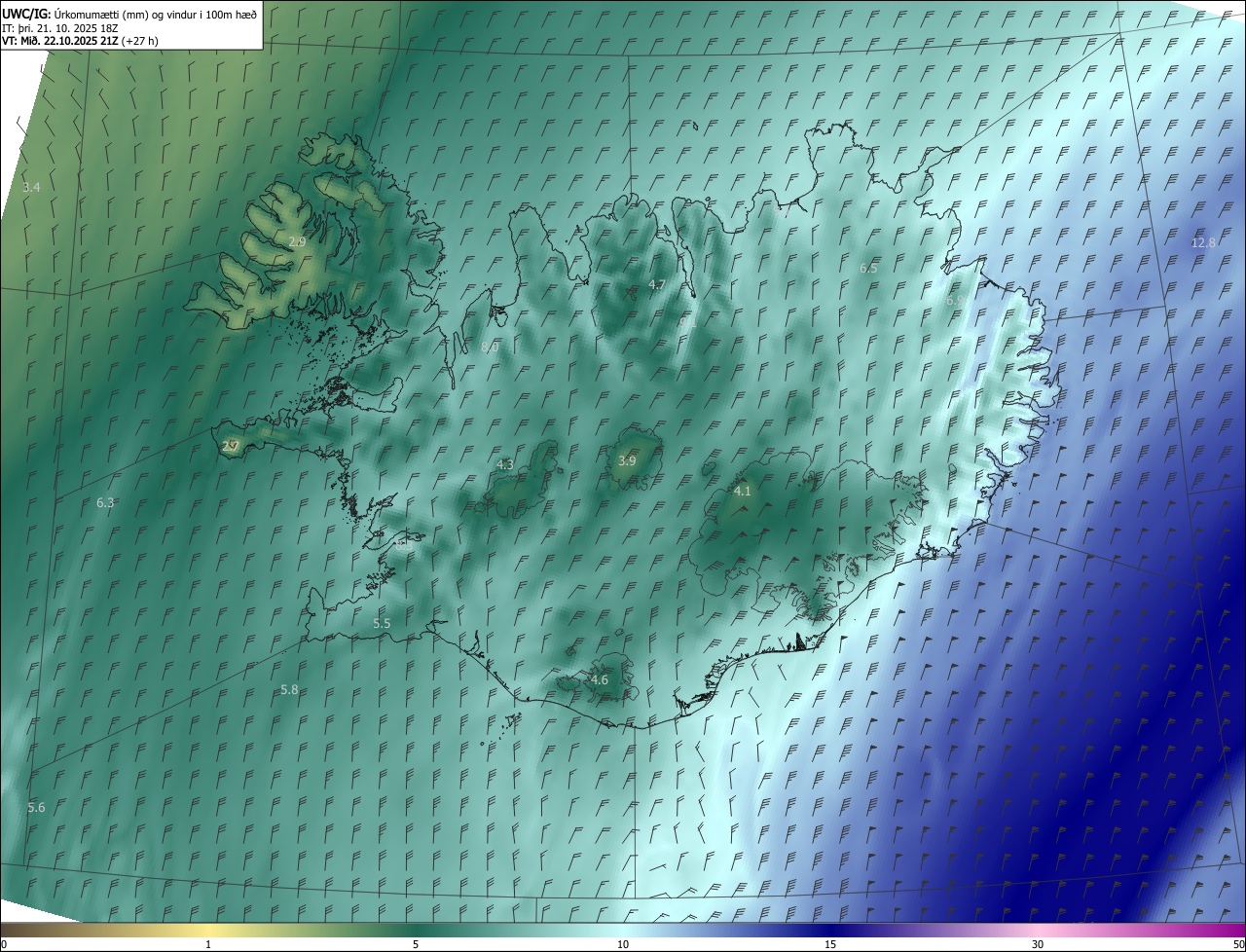Image resolution: width=1246 pixels, height=952 pixels.
Task: Select the initialization time line "IT: þri. 21. 10. 2025 18Z"
Action: click(60, 28)
